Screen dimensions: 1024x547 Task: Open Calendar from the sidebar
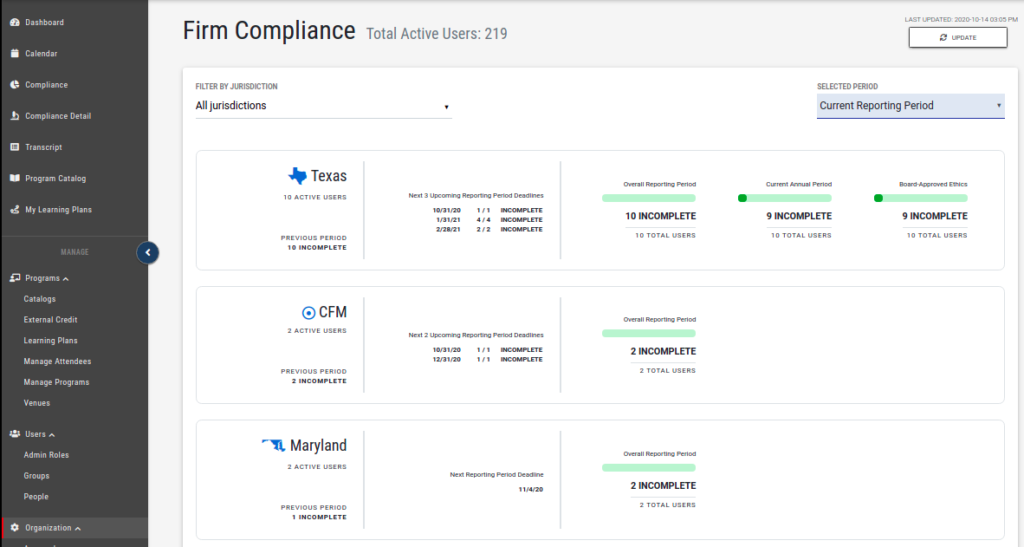pyautogui.click(x=41, y=54)
